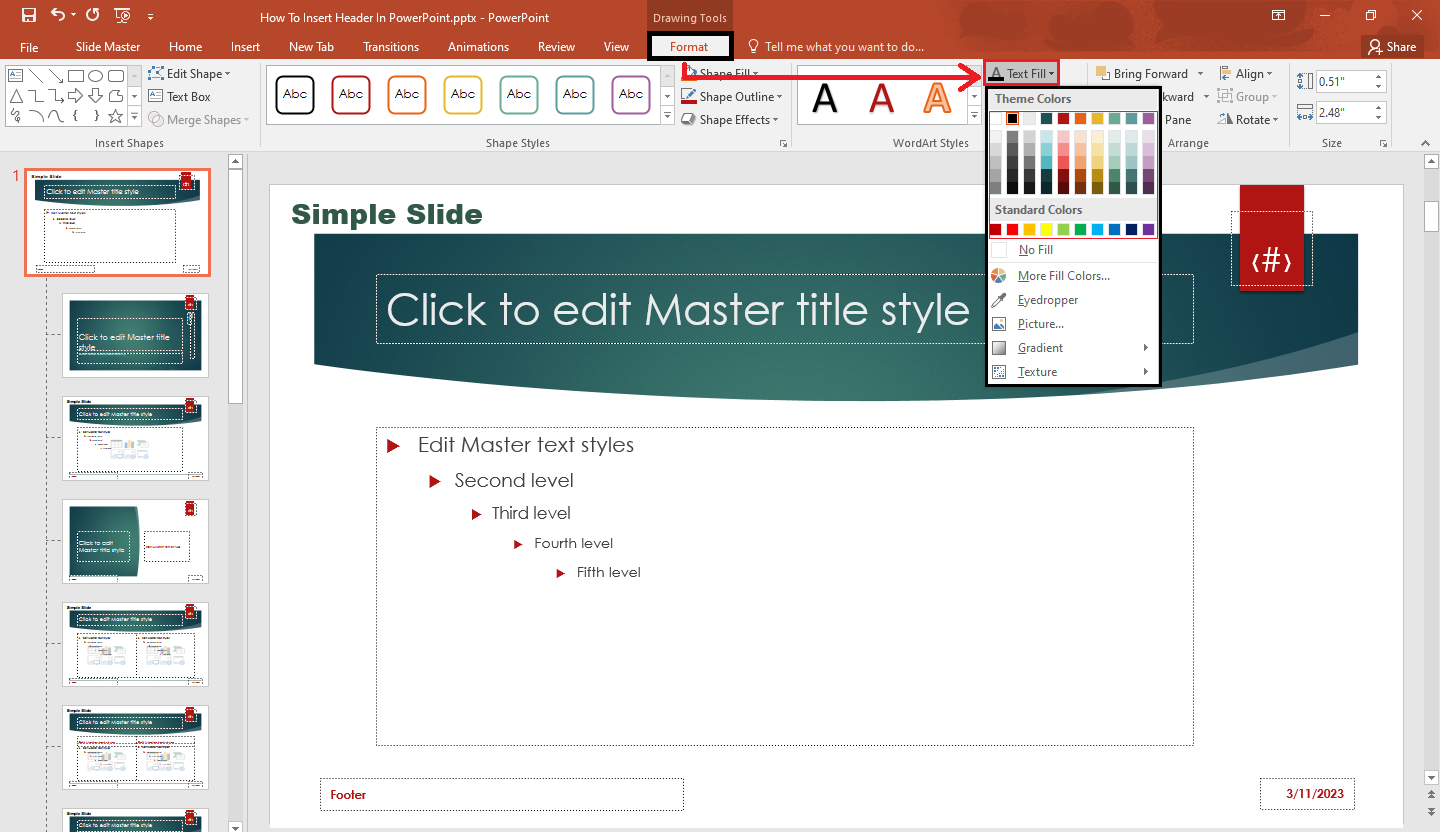Viewport: 1440px width, 832px height.
Task: Open the Rotate options
Action: coord(1248,119)
